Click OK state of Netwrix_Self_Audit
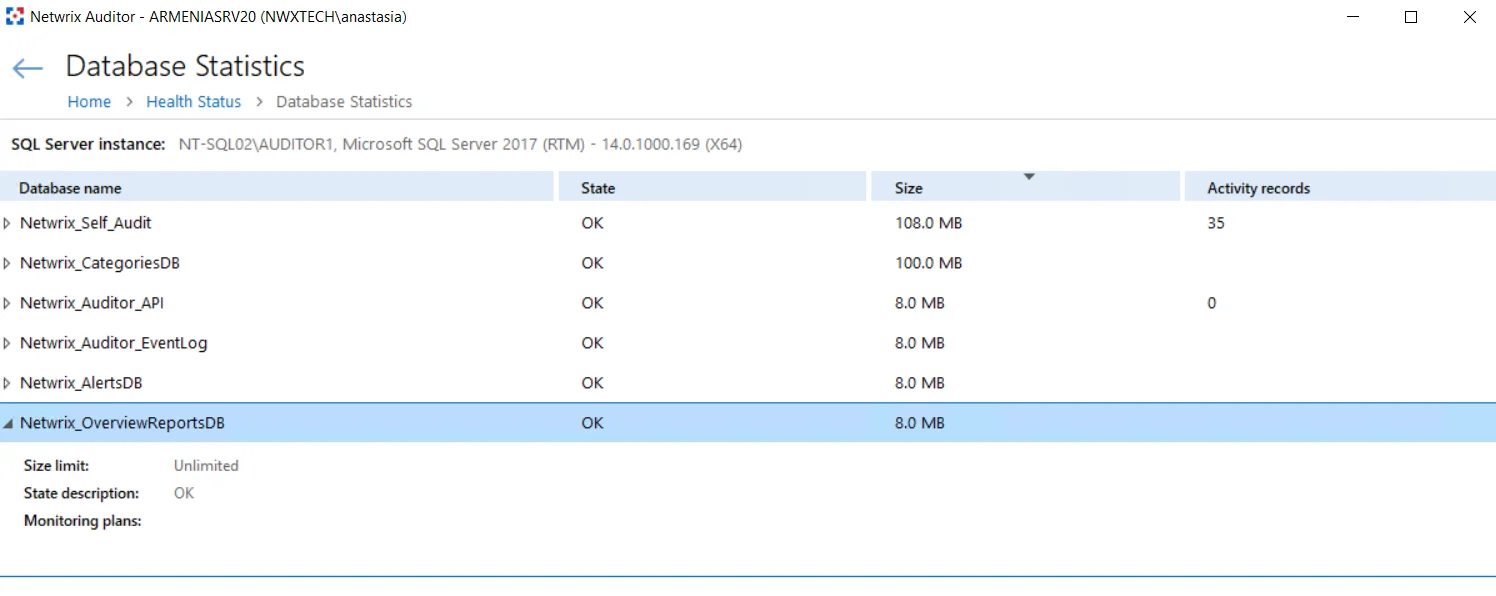The height and width of the screenshot is (596, 1496). (x=593, y=223)
